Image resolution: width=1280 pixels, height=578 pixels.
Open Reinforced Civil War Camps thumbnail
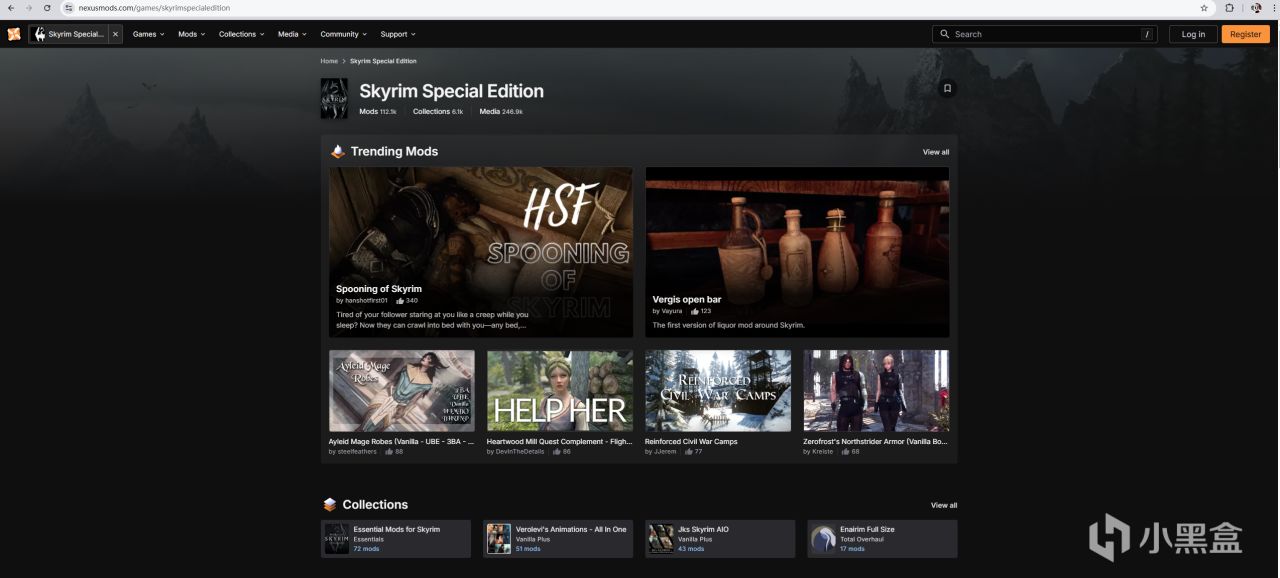point(718,391)
